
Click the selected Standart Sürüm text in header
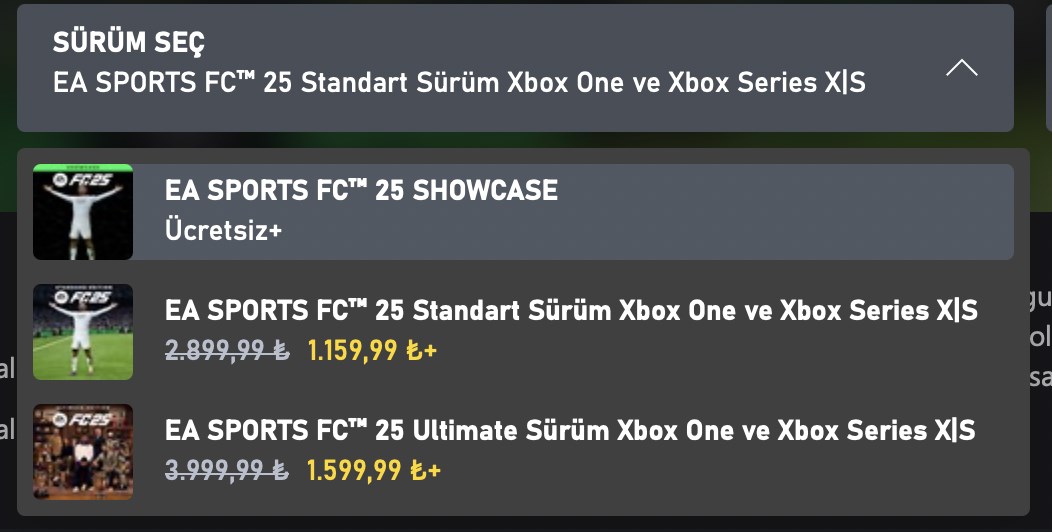(x=459, y=83)
